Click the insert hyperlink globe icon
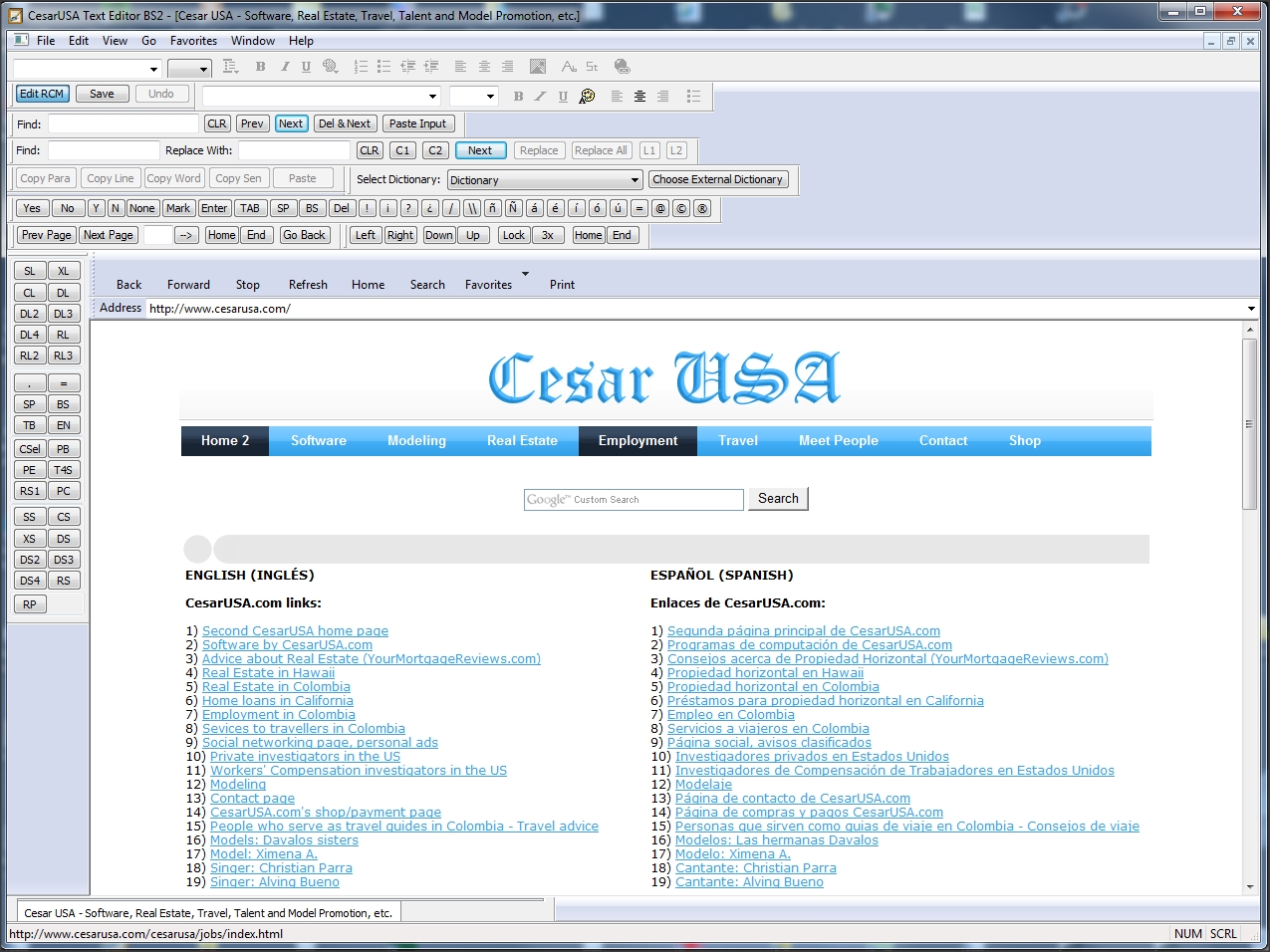 (623, 67)
